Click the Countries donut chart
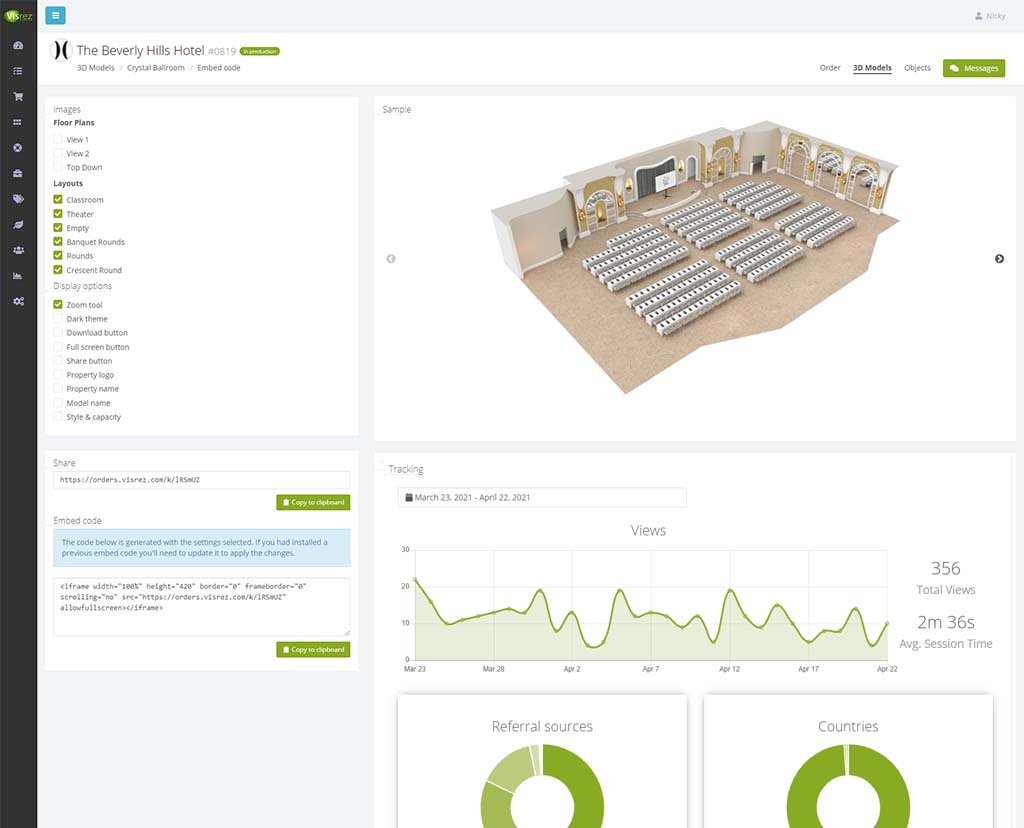Screen dimensions: 1024x828 (x=848, y=786)
